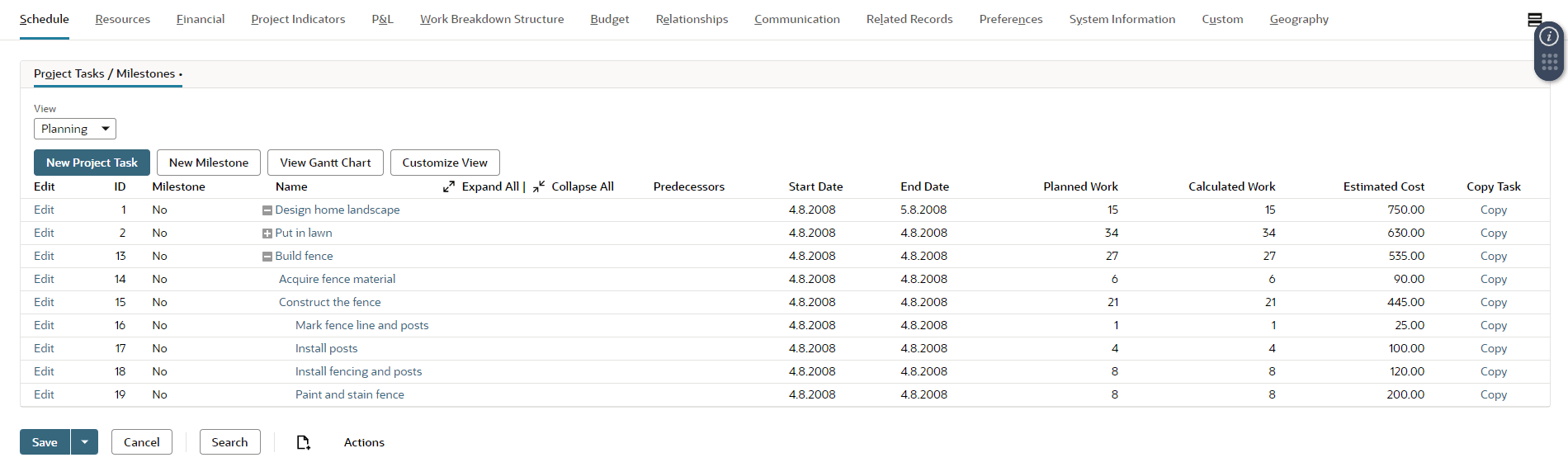Open the Actions menu
The image size is (1568, 467).
click(364, 442)
